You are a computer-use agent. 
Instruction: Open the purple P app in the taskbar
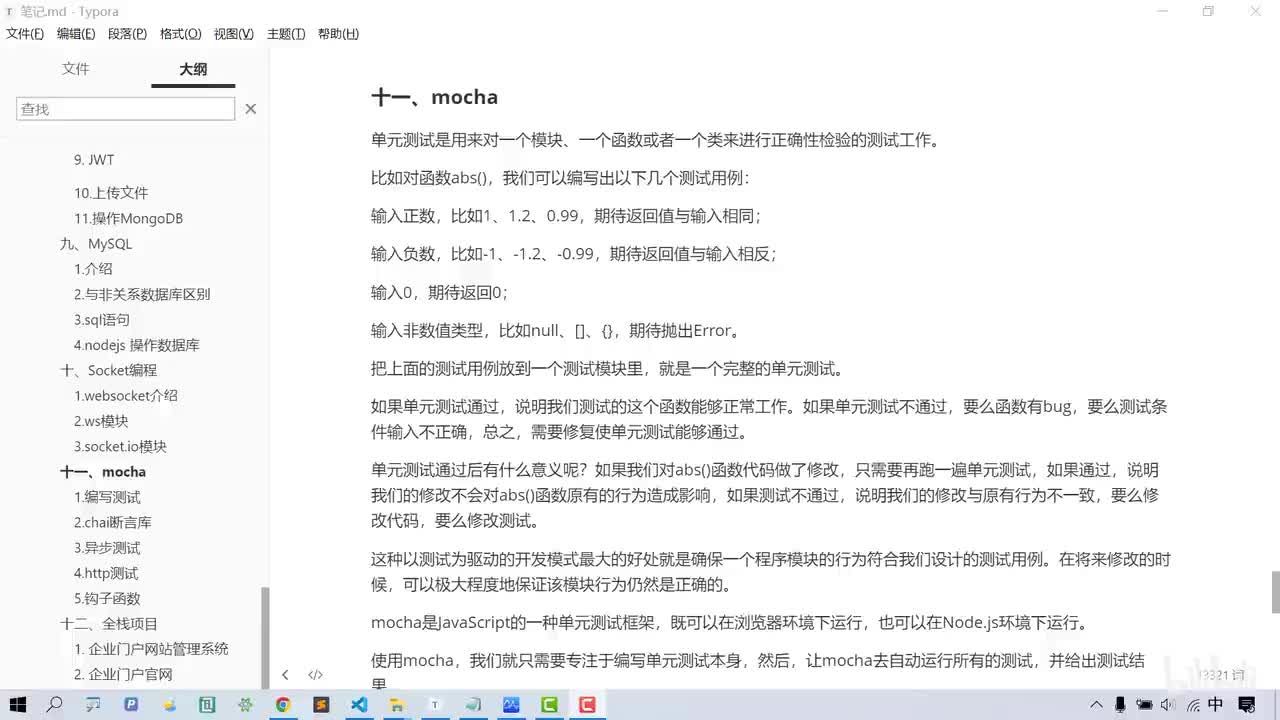[x=131, y=705]
